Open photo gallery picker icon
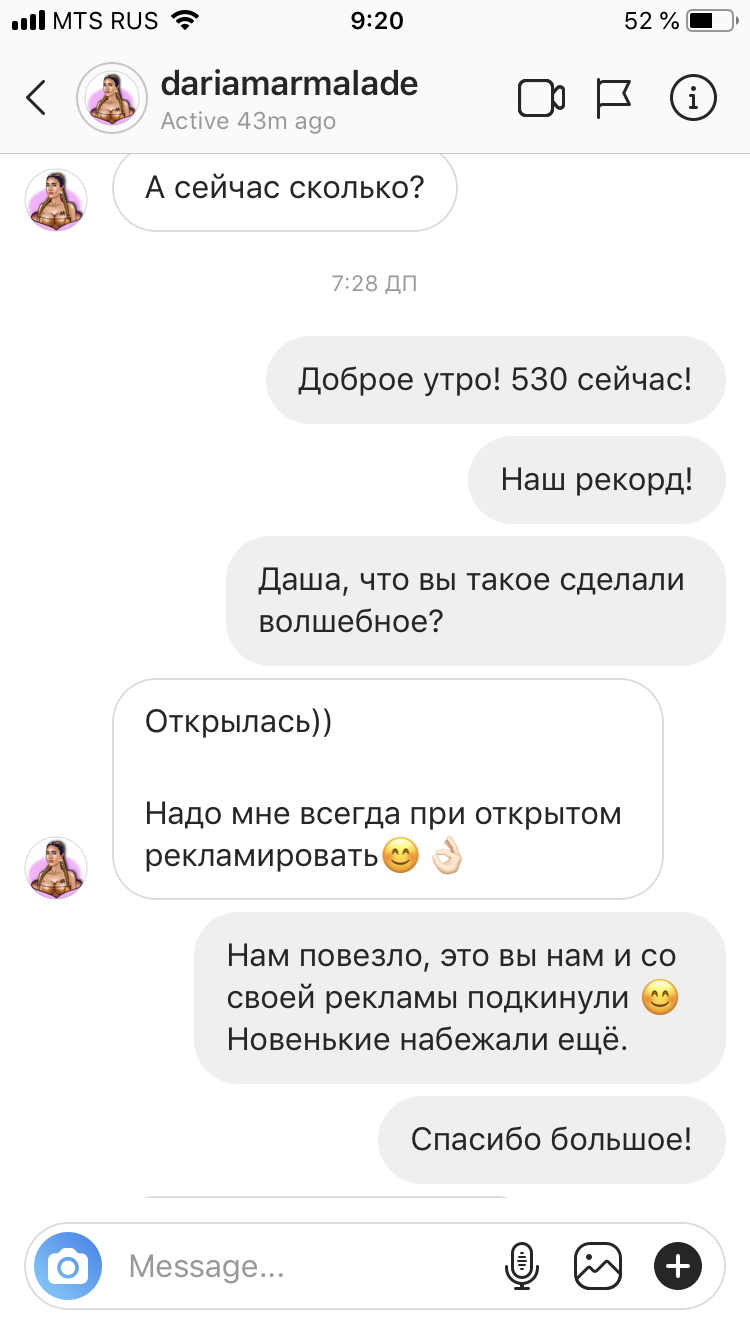The height and width of the screenshot is (1334, 750). point(598,1266)
